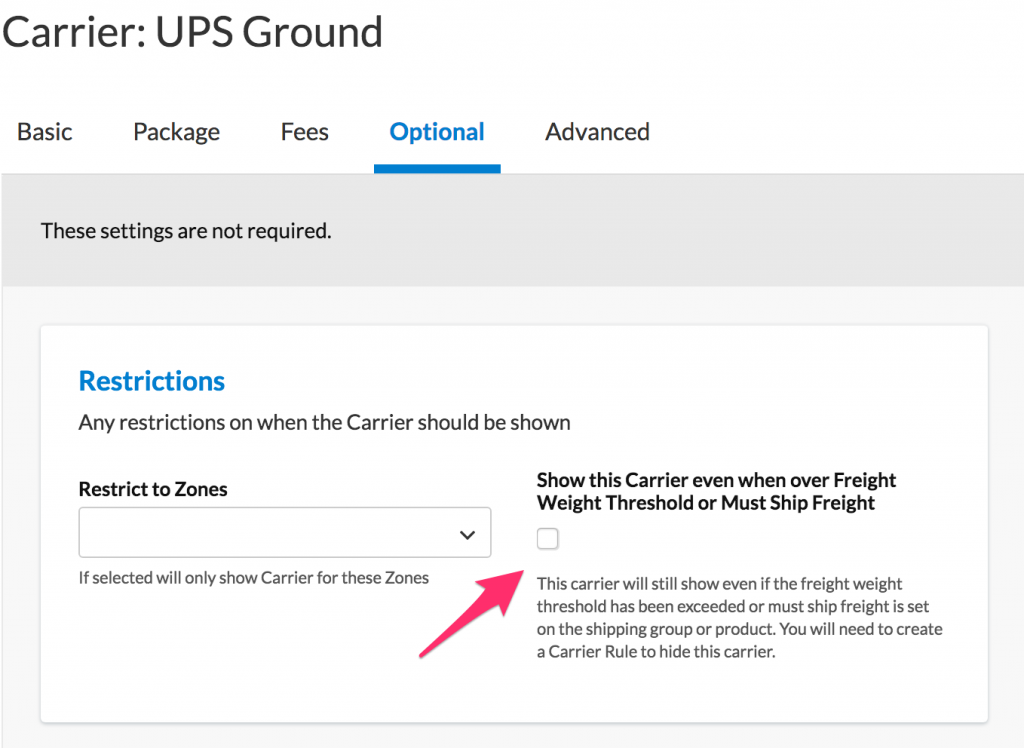The width and height of the screenshot is (1024, 748).
Task: Click the Restrictions section heading
Action: pyautogui.click(x=152, y=381)
